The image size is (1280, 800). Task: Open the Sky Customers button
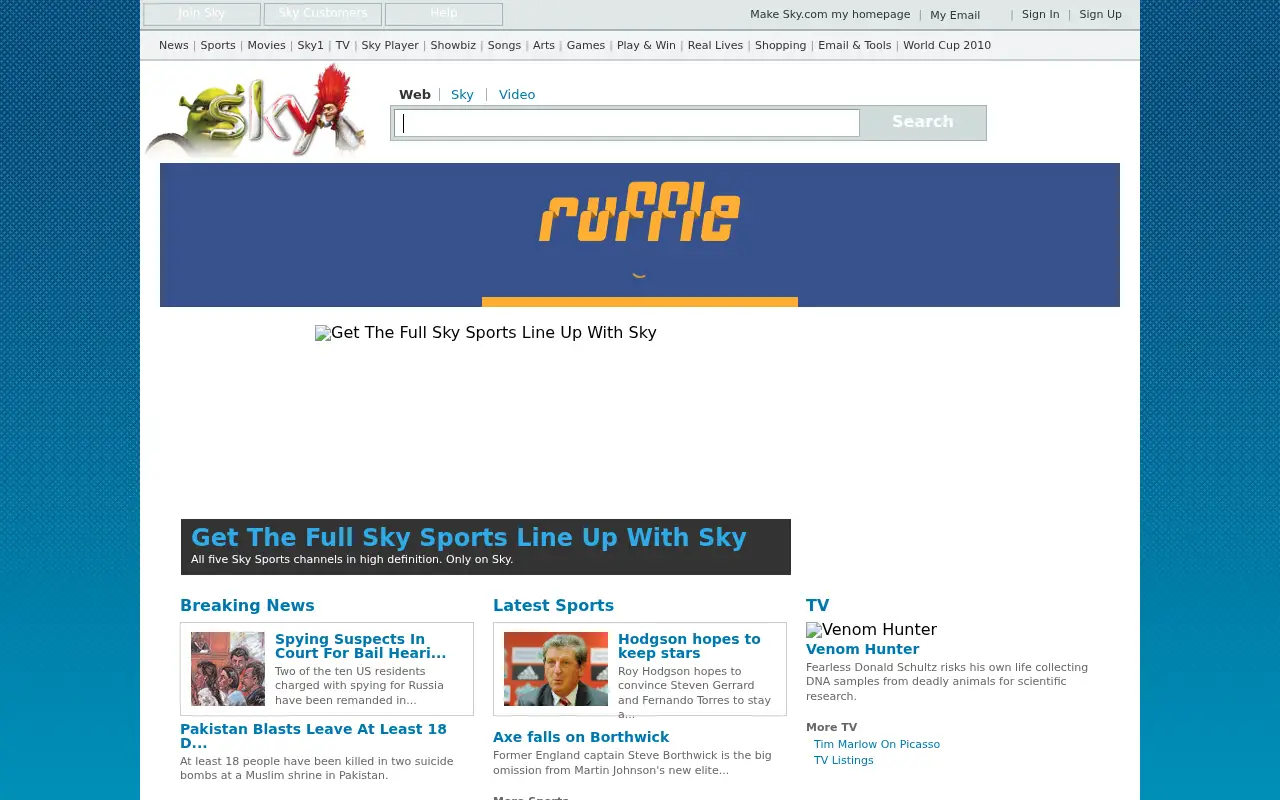point(323,14)
